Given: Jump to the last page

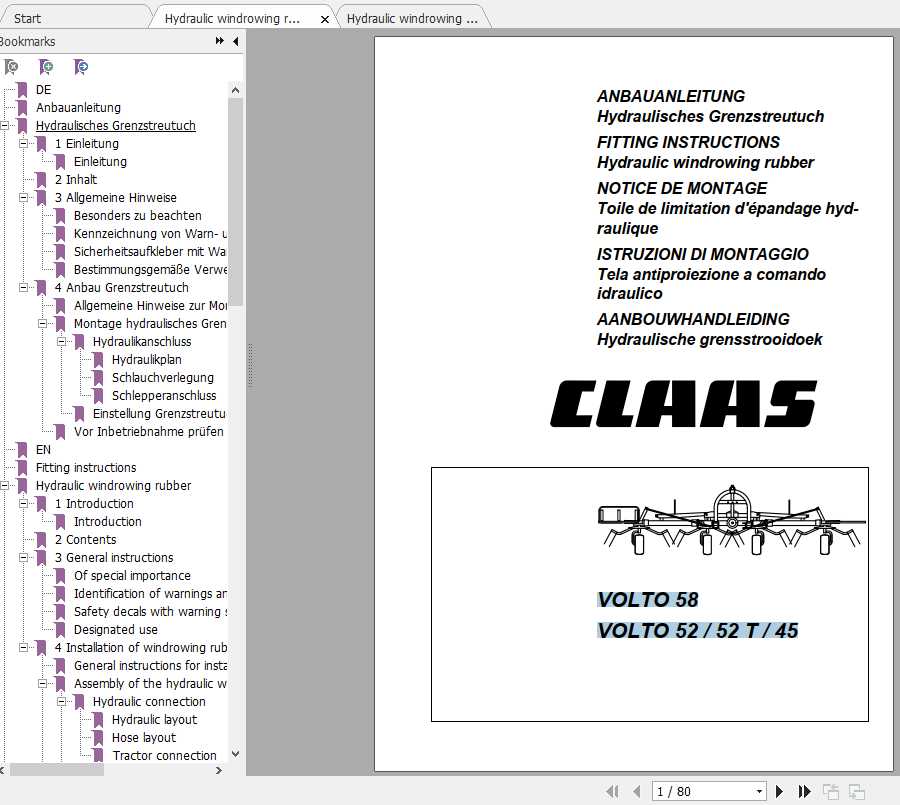Looking at the screenshot, I should pyautogui.click(x=804, y=790).
